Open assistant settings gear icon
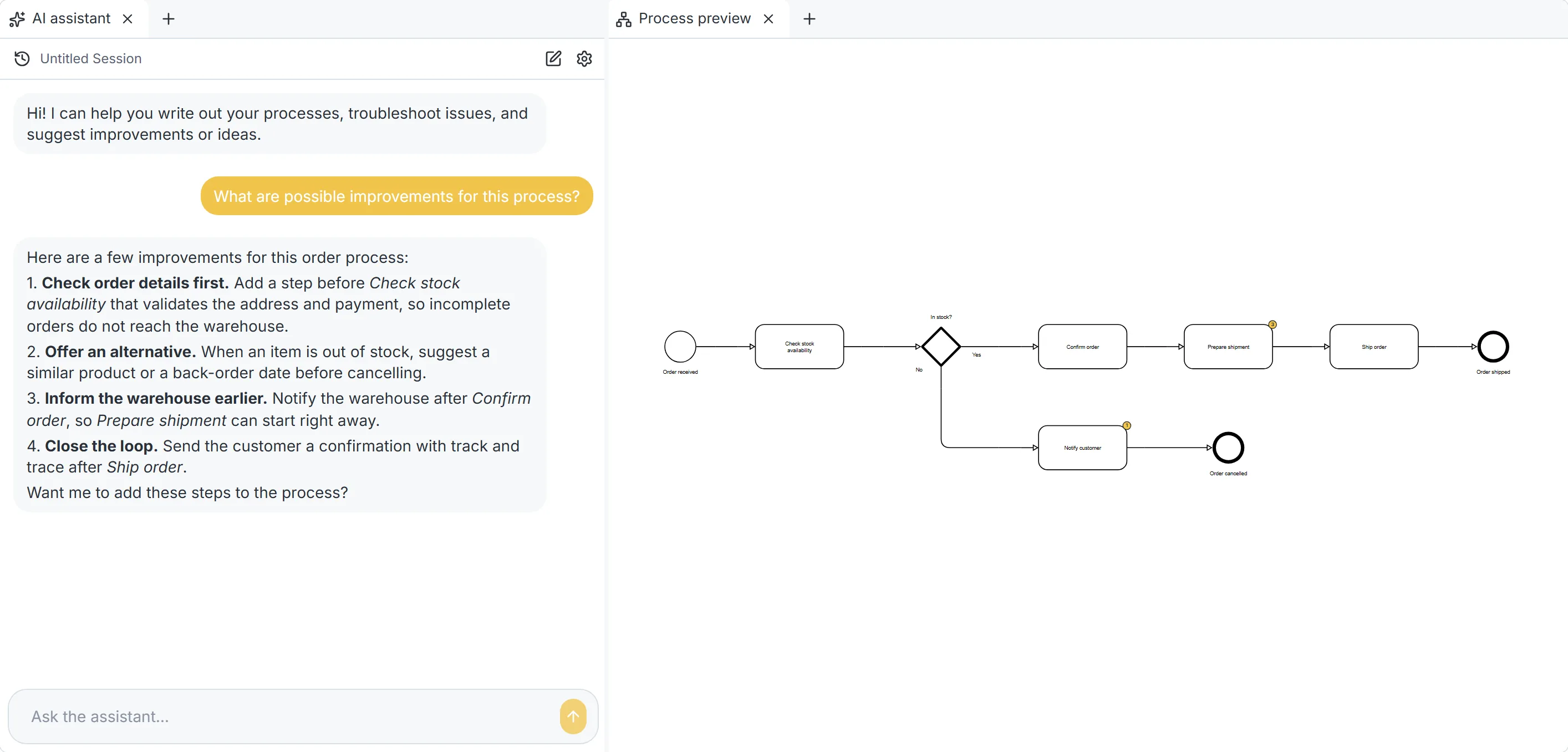This screenshot has width=1568, height=752. pos(584,58)
